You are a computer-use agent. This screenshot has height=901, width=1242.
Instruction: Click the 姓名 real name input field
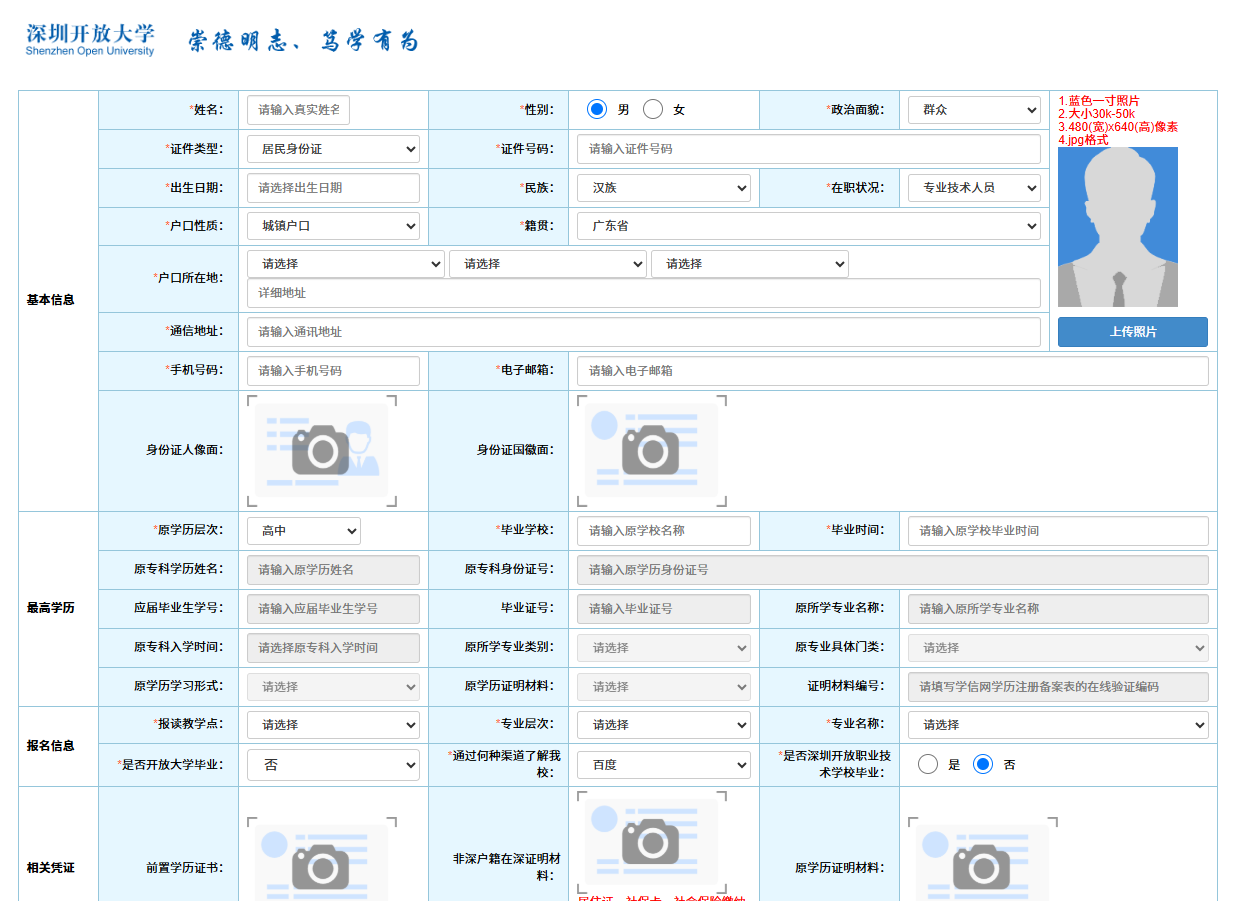(298, 110)
